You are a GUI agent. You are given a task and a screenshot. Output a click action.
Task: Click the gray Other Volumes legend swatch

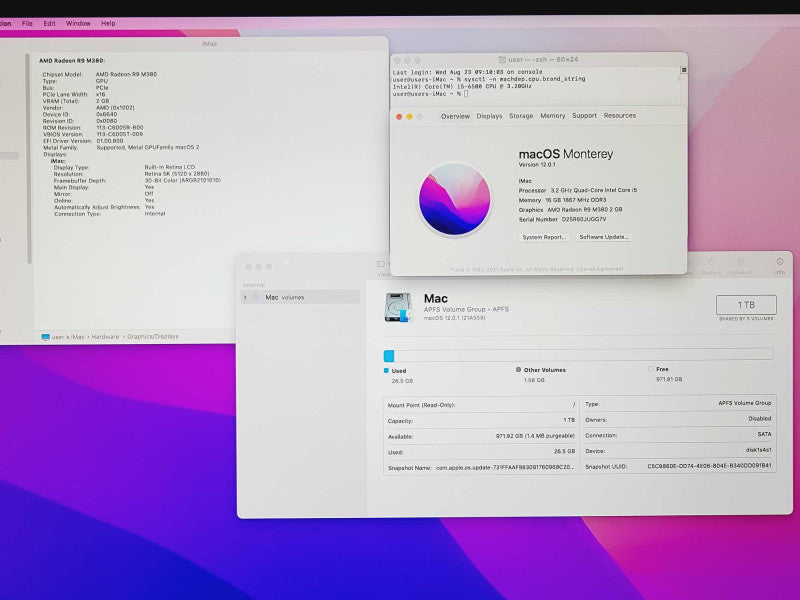[x=518, y=369]
